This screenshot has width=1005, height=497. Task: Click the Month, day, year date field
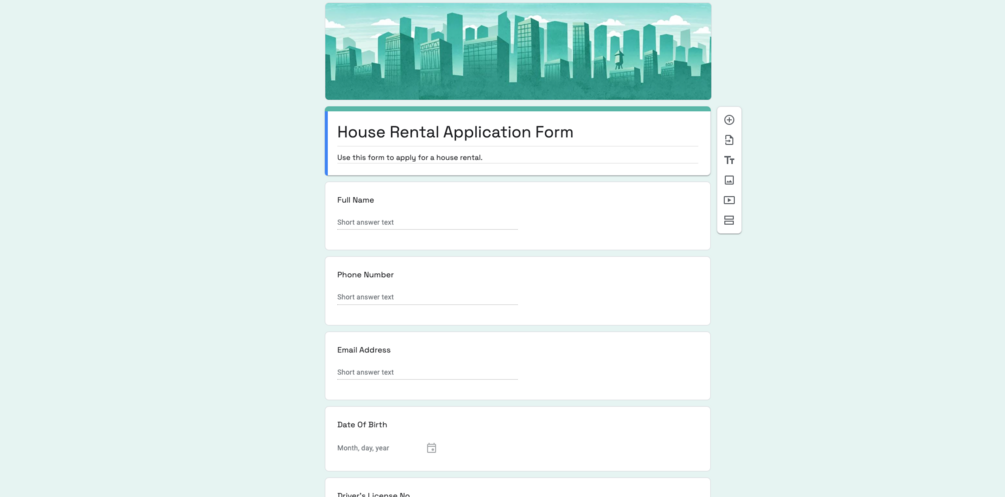pos(363,448)
